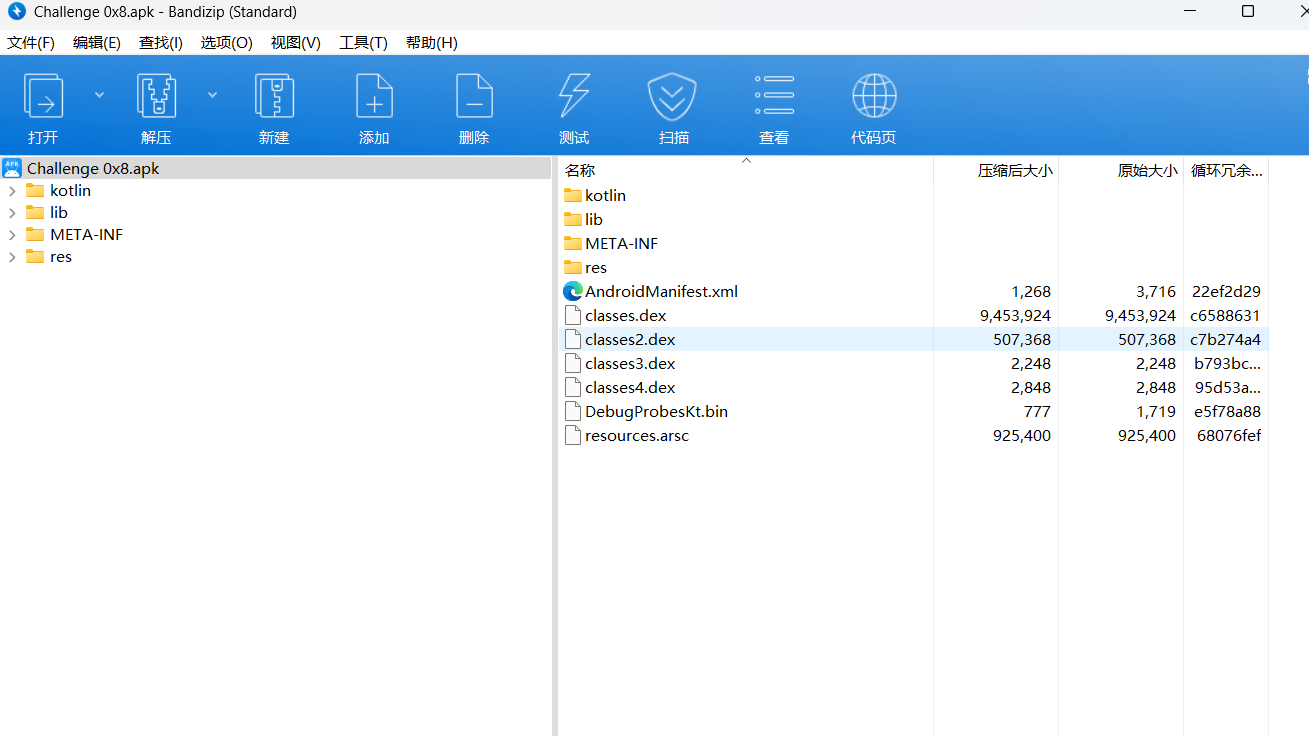
Task: Sort by 压缩后大小 column header
Action: tap(1014, 171)
